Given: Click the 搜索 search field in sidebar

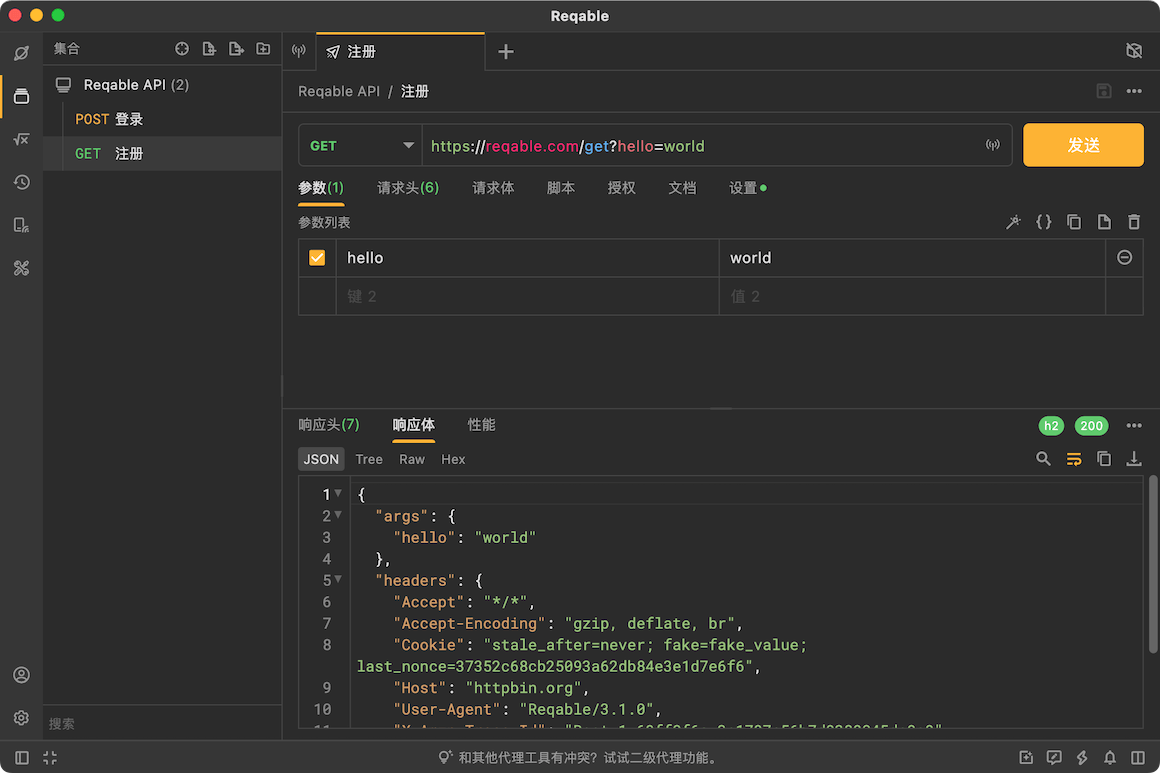Looking at the screenshot, I should (163, 723).
